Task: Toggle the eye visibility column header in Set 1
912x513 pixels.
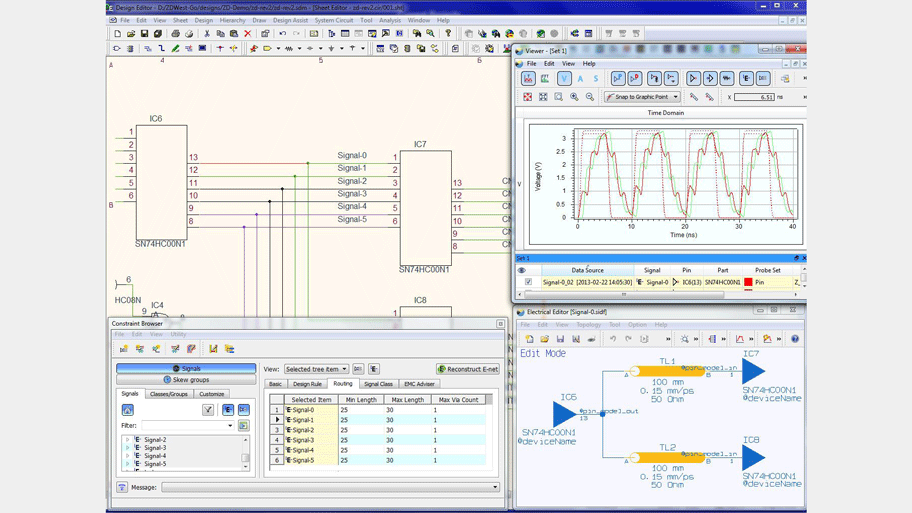Action: pos(521,270)
